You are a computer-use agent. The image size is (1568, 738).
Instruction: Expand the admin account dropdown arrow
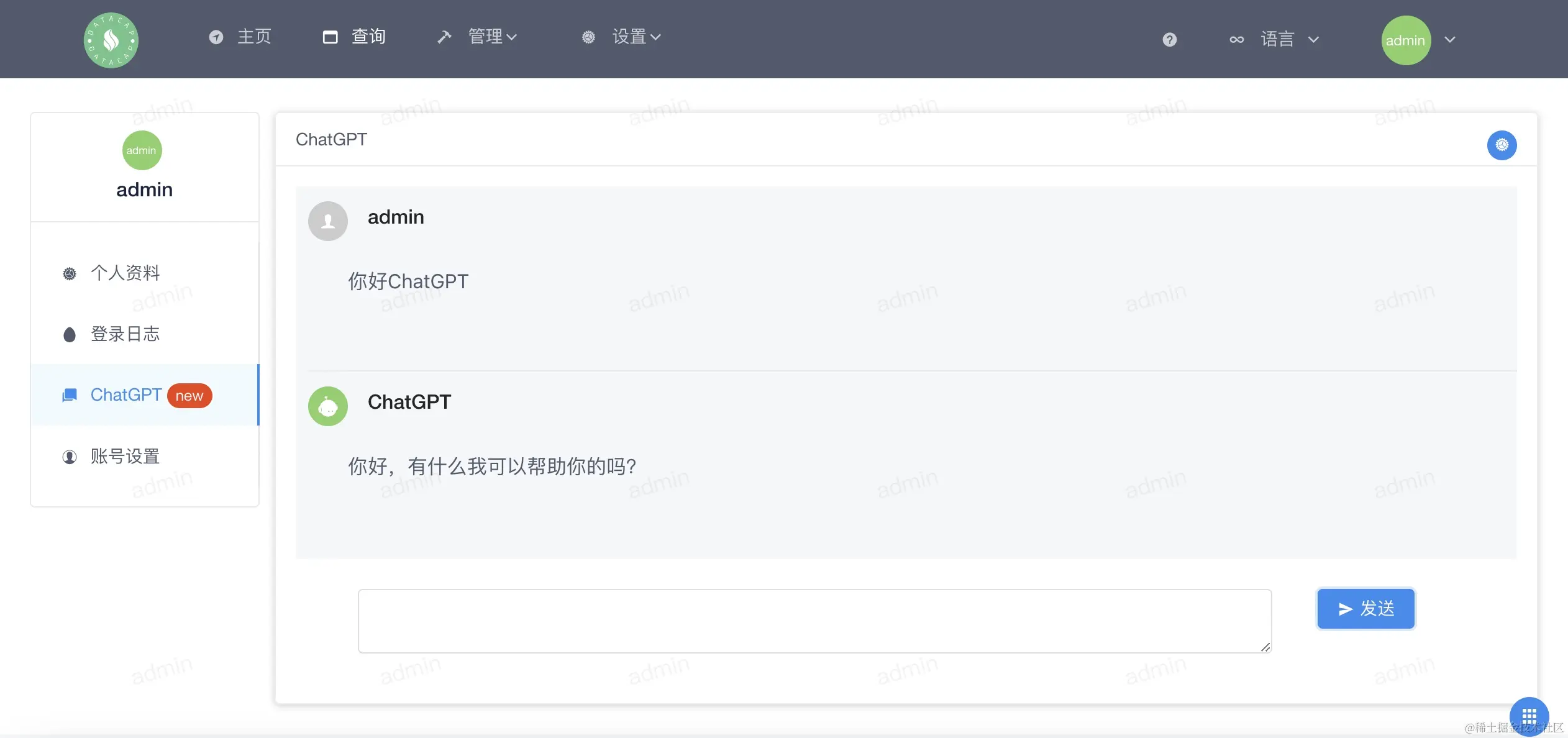(x=1450, y=40)
